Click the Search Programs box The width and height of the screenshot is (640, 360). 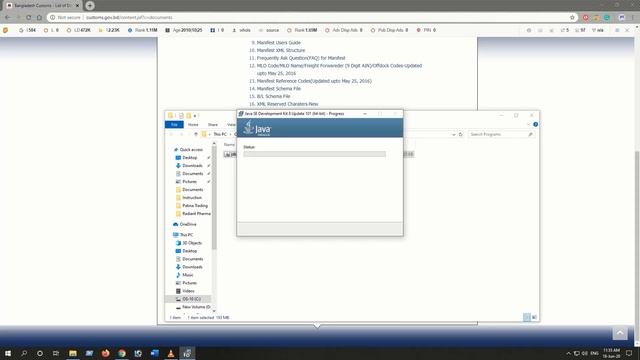[x=501, y=134]
